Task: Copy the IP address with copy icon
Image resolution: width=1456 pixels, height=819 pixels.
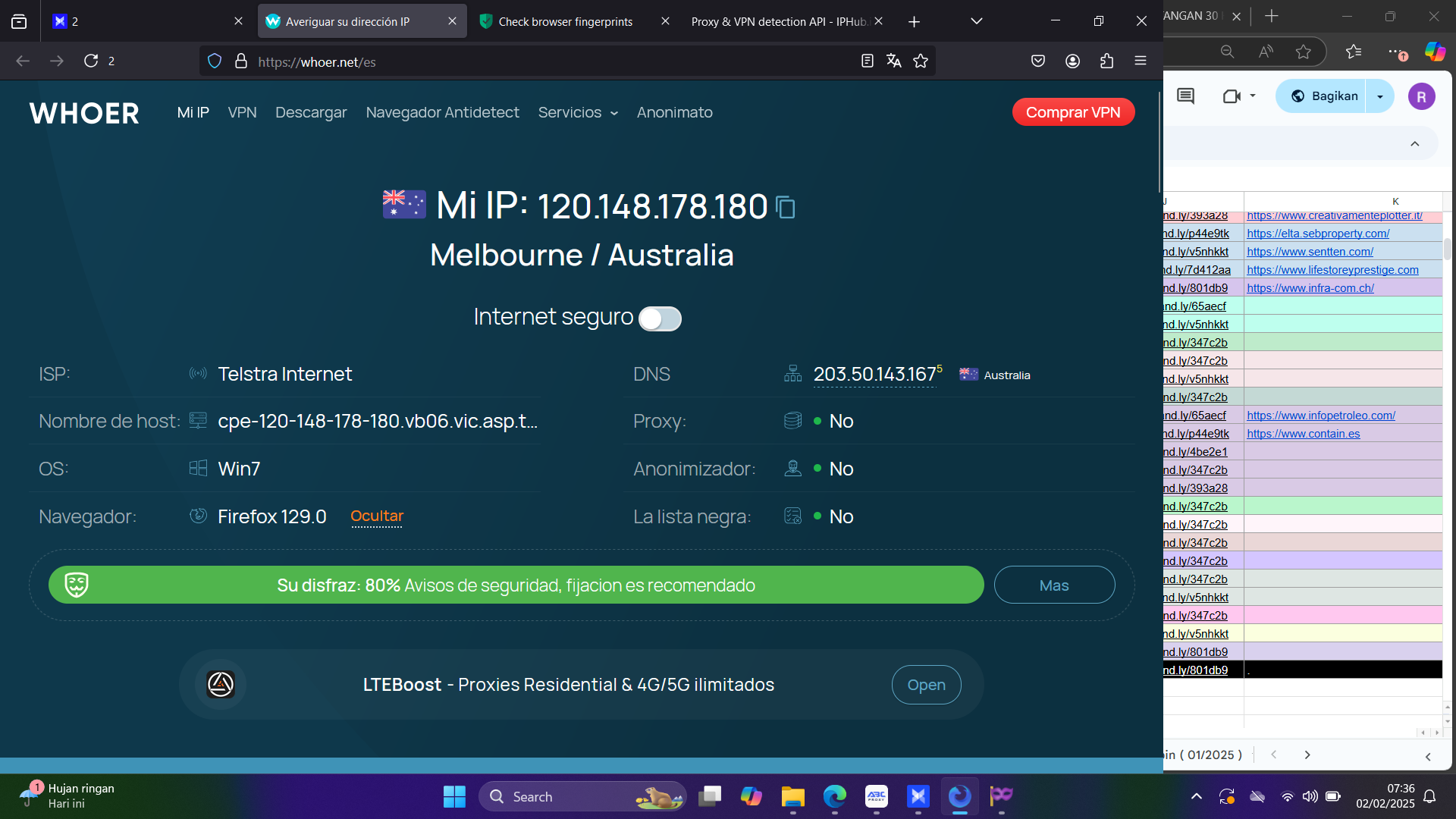Action: (x=786, y=207)
